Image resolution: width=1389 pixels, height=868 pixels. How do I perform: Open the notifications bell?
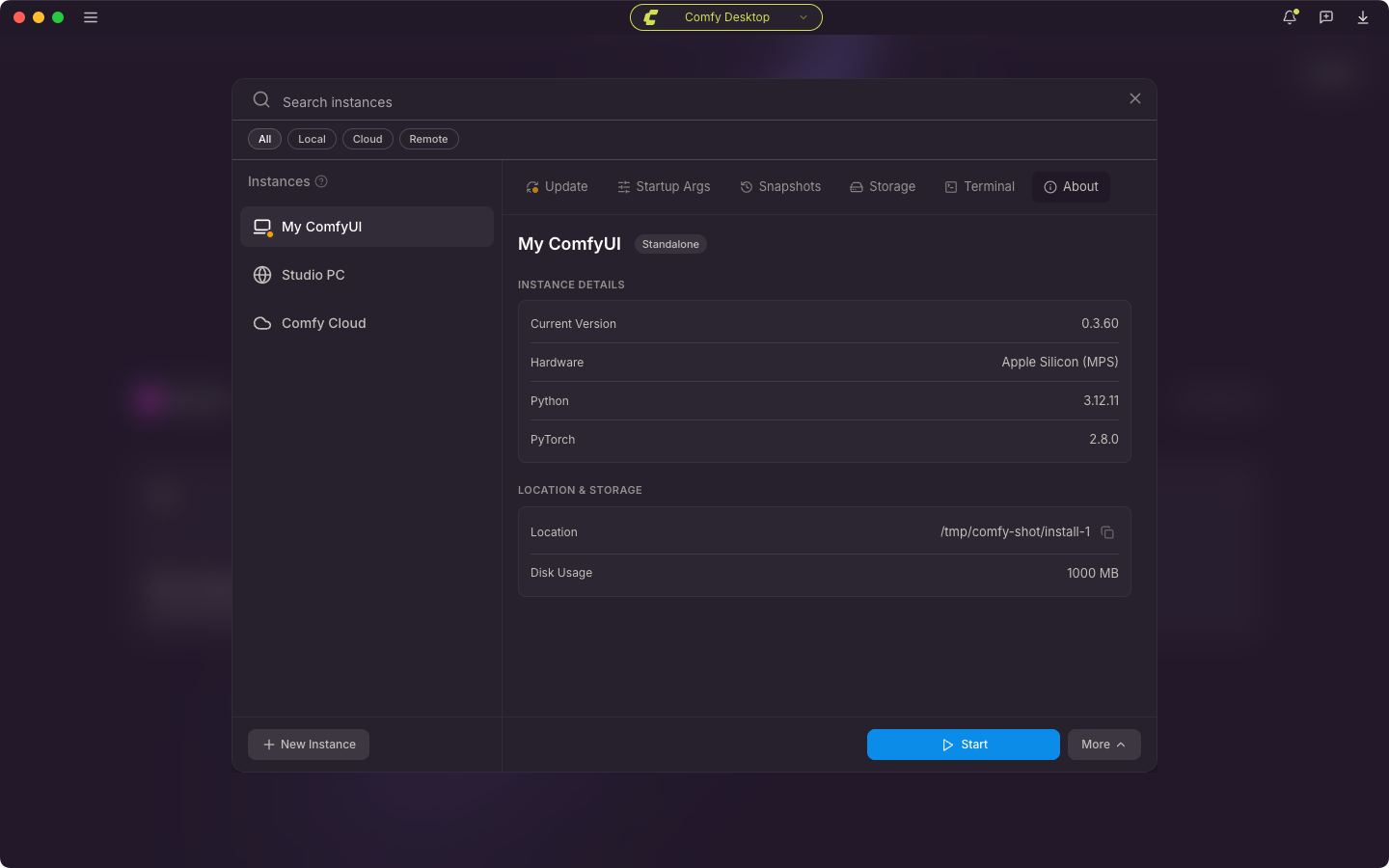[x=1290, y=17]
